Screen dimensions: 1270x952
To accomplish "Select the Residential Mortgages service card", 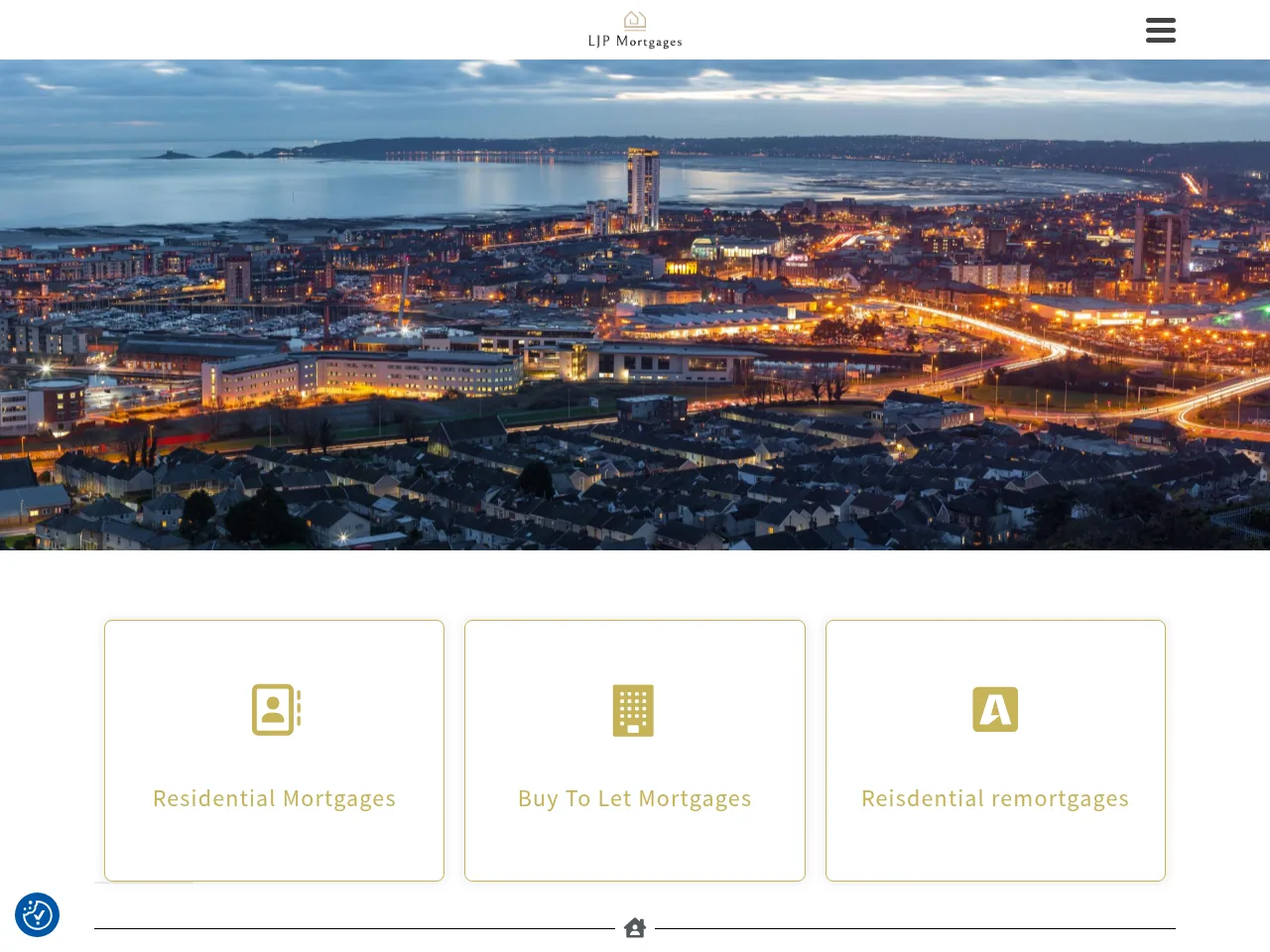I will (274, 750).
